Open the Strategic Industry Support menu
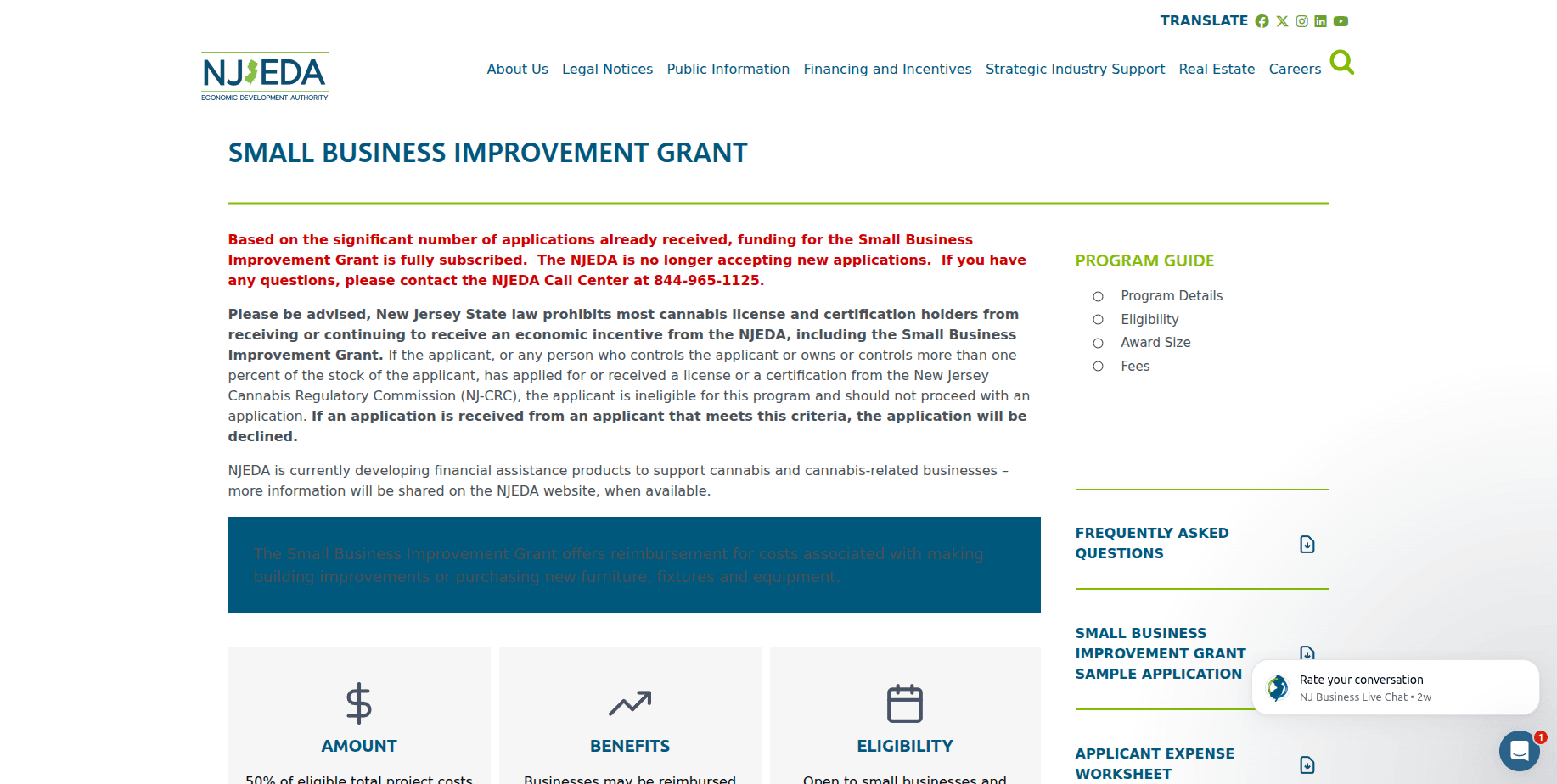The image size is (1557, 784). pyautogui.click(x=1075, y=69)
